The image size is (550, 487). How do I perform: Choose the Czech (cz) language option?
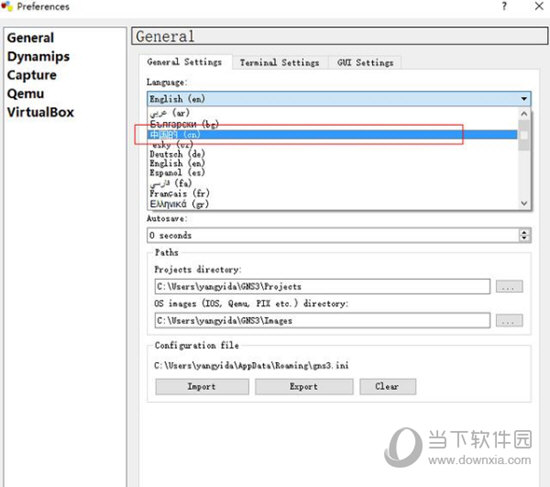[332, 144]
